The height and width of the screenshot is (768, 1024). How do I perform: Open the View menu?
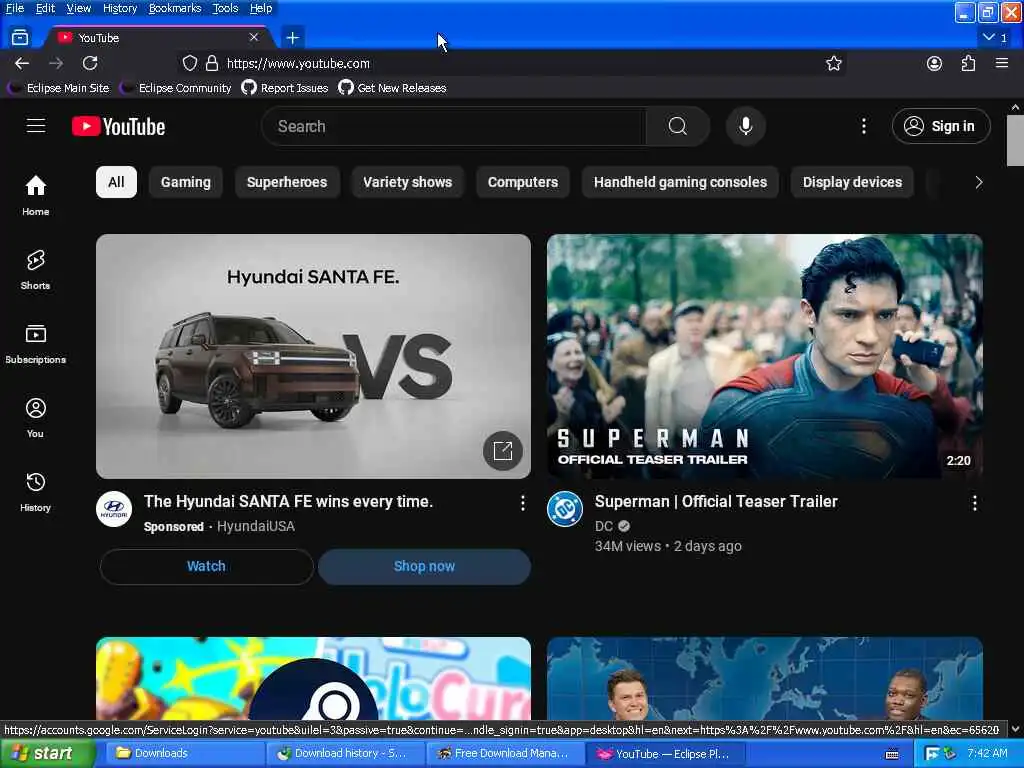coord(78,8)
